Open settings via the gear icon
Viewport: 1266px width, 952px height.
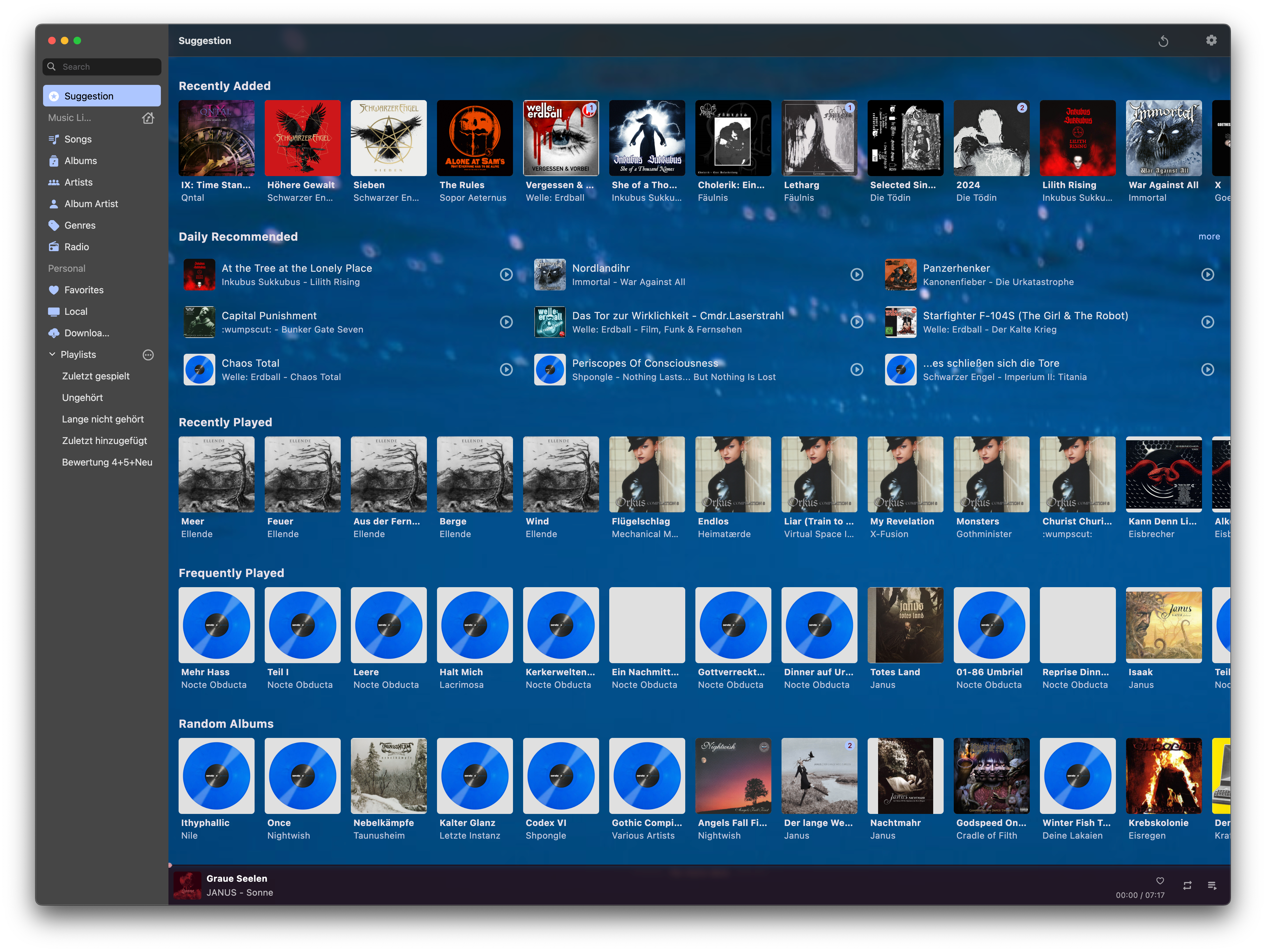tap(1211, 41)
